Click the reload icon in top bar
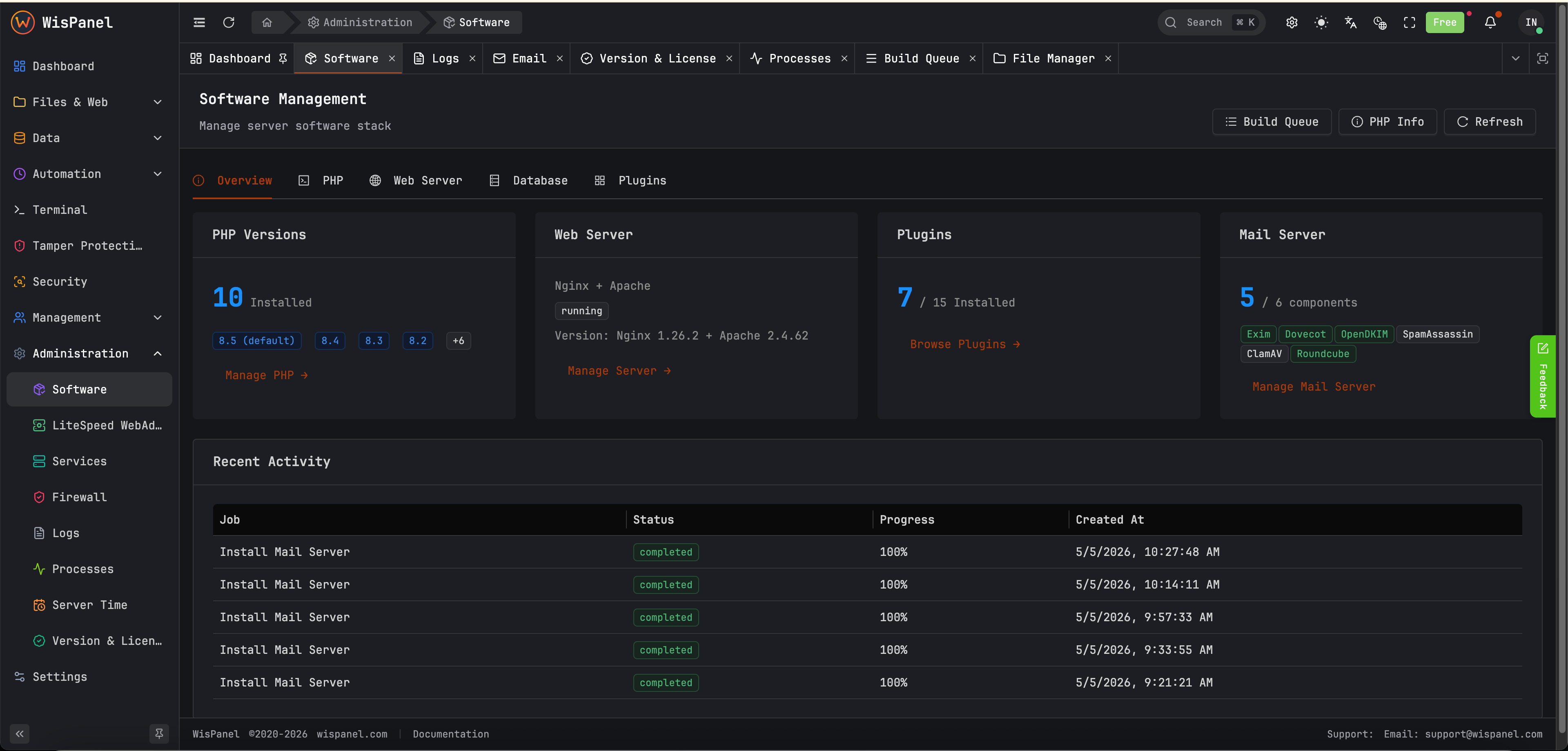This screenshot has width=1568, height=751. (229, 22)
